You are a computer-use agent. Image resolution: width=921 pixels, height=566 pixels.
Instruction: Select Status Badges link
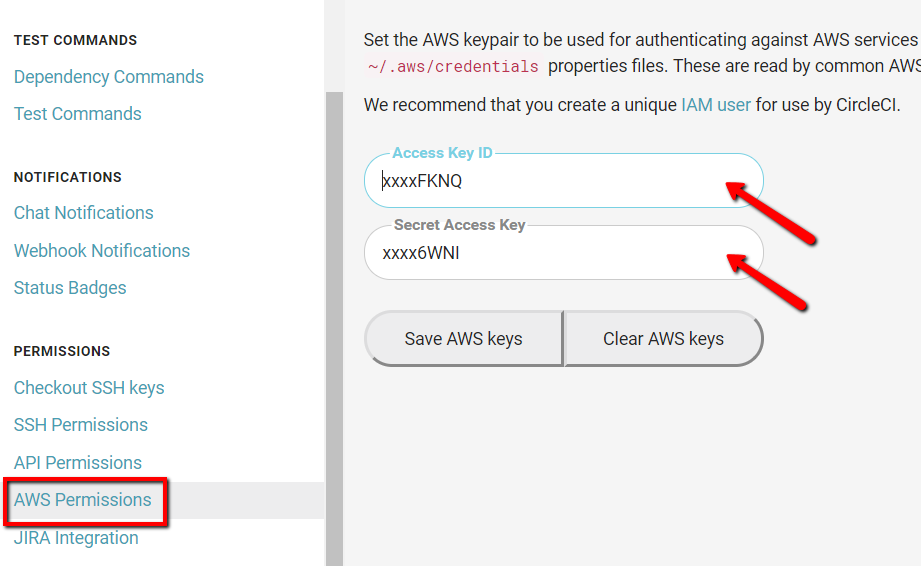[x=70, y=288]
